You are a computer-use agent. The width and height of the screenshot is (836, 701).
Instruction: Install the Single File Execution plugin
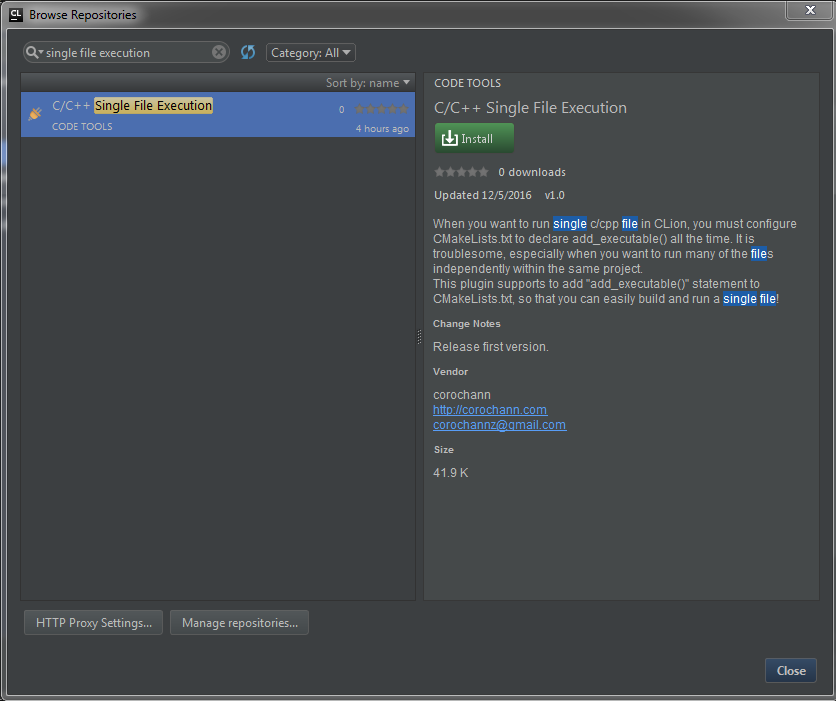point(473,138)
